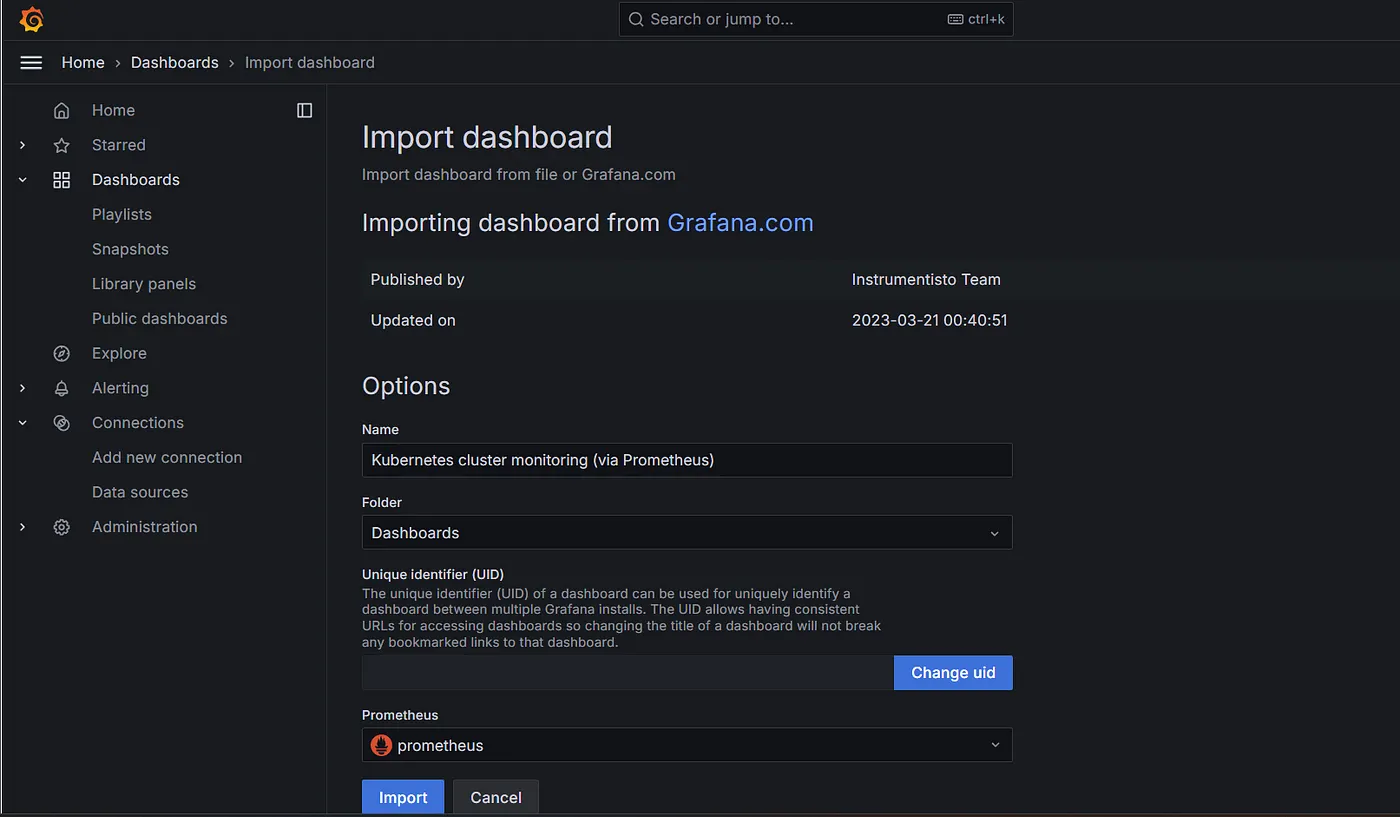Click the Dashboards grid icon
The height and width of the screenshot is (817, 1400).
tap(62, 180)
